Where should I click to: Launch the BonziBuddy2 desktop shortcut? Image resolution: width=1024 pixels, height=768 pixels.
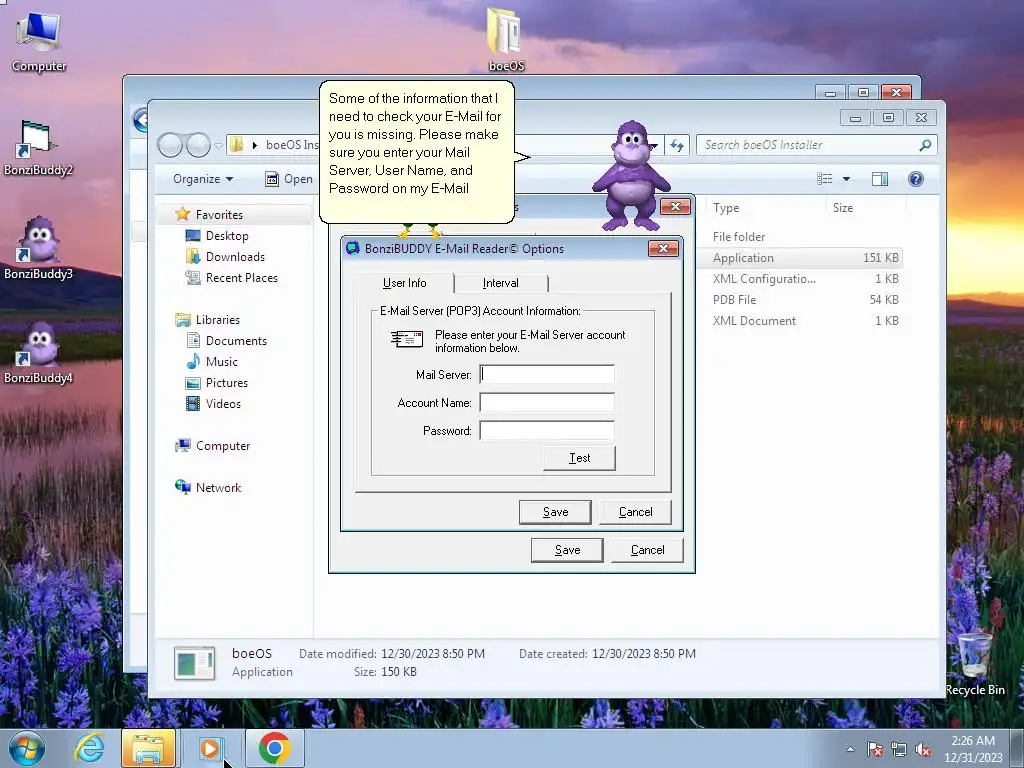point(38,148)
